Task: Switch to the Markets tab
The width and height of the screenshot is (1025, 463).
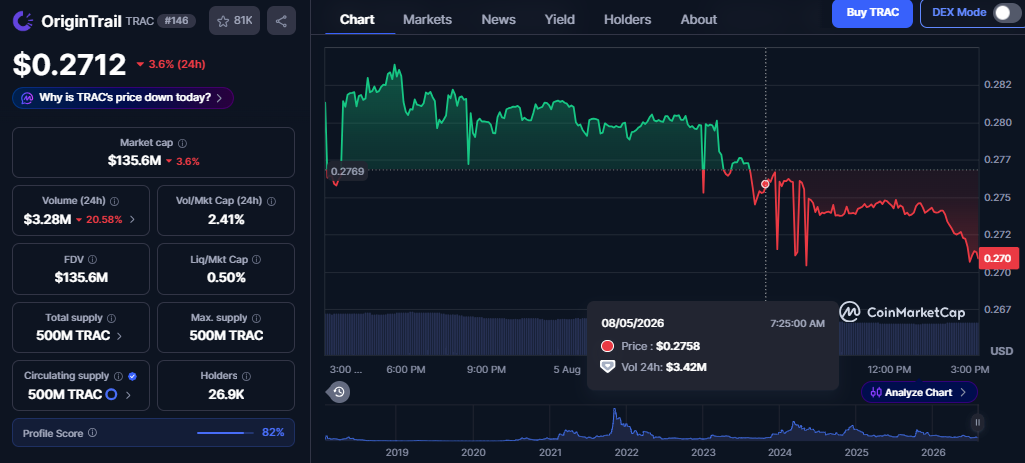Action: coord(427,20)
